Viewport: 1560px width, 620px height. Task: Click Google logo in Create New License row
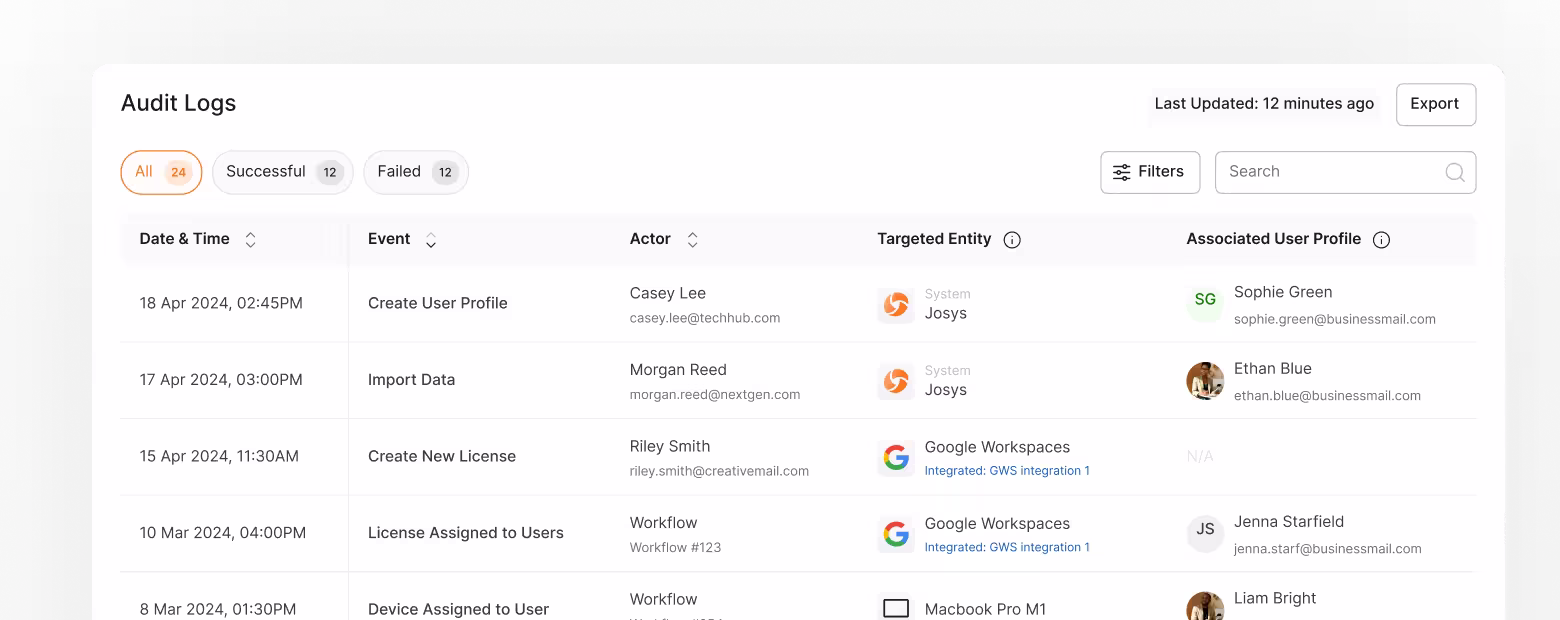pyautogui.click(x=896, y=457)
